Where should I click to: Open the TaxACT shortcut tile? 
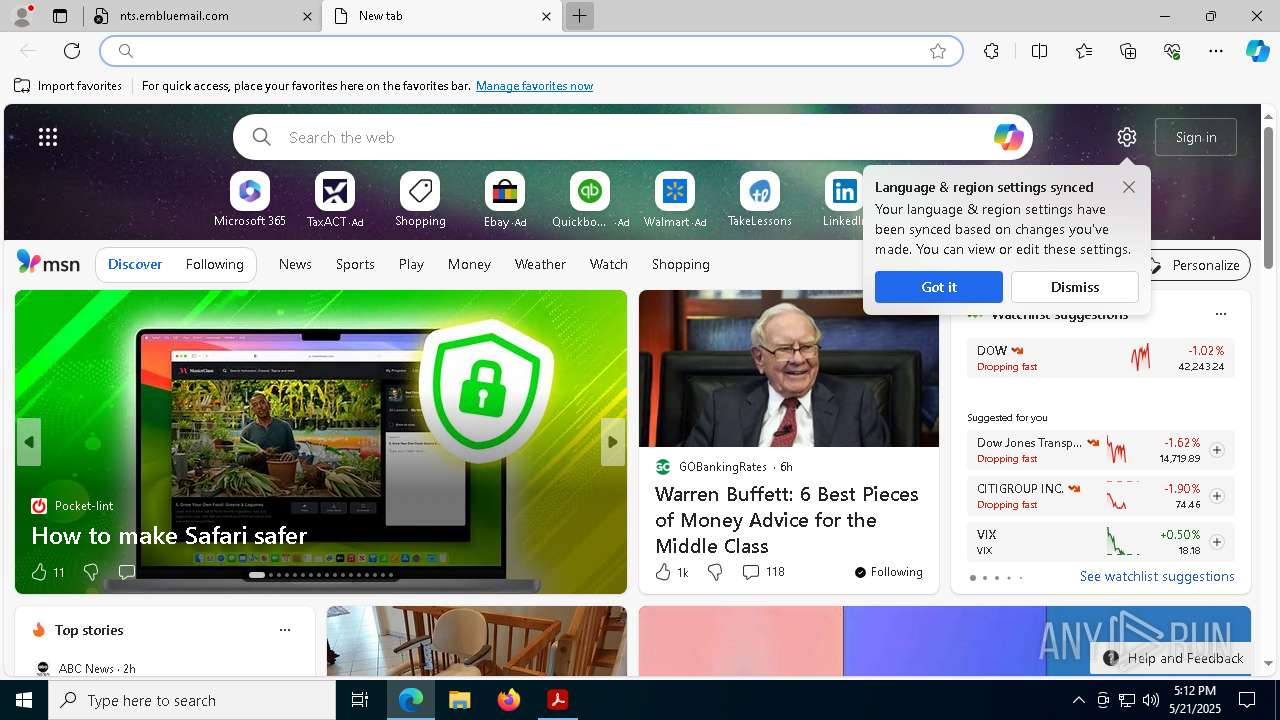pos(335,200)
